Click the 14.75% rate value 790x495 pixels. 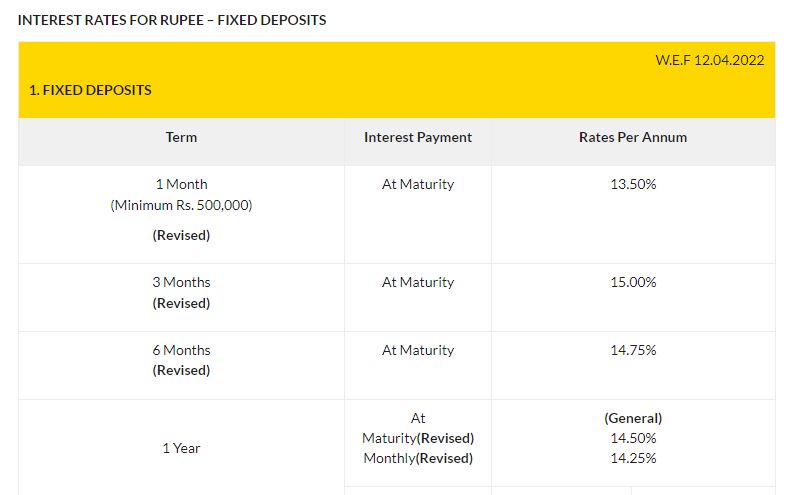point(633,350)
